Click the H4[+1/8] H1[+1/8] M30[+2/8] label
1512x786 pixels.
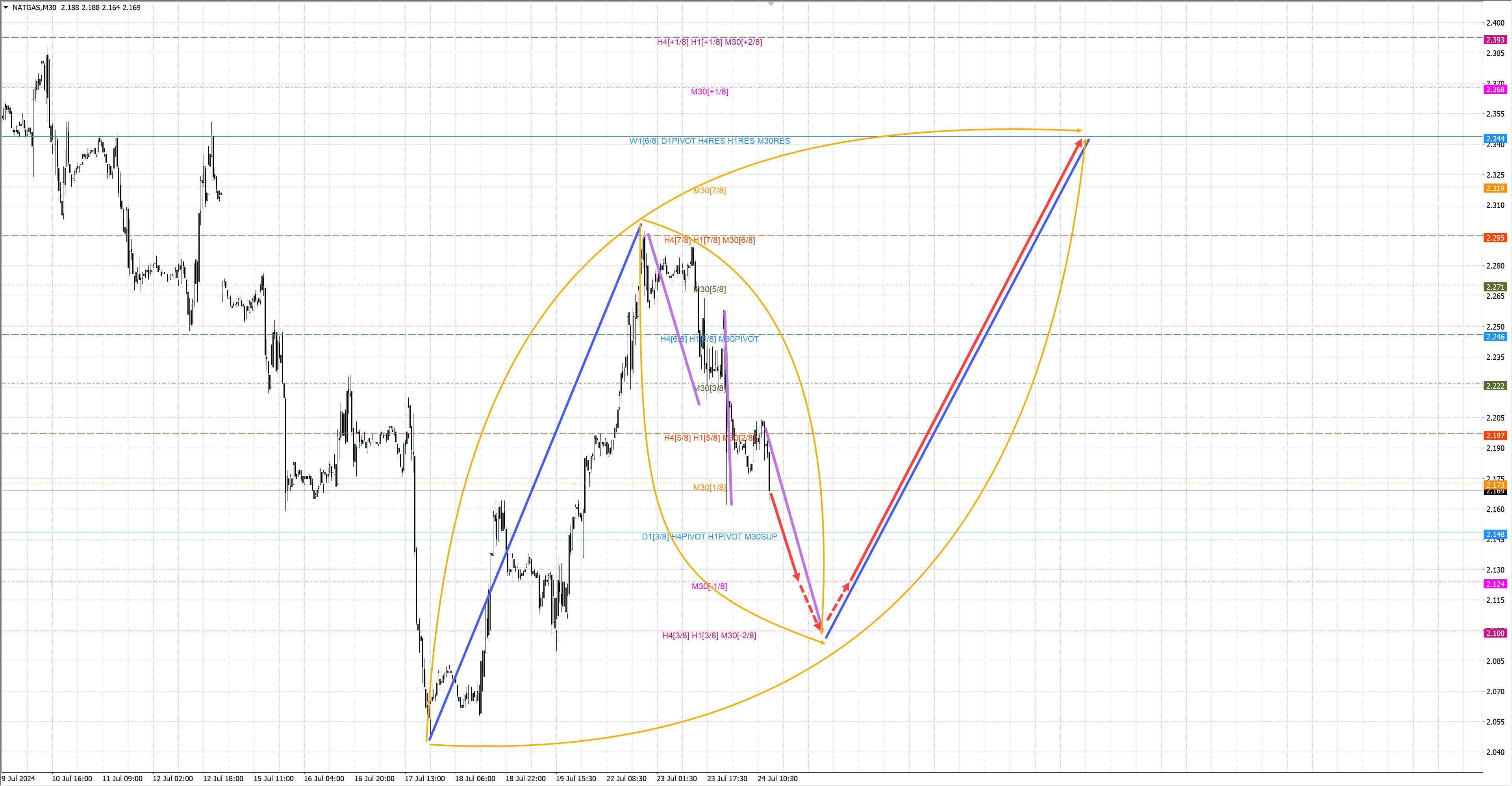coord(709,42)
